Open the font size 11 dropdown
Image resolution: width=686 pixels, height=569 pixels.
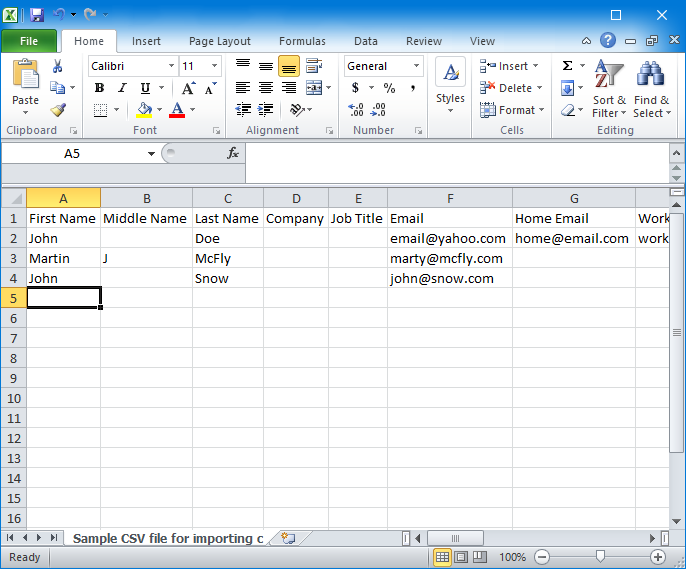coord(214,66)
